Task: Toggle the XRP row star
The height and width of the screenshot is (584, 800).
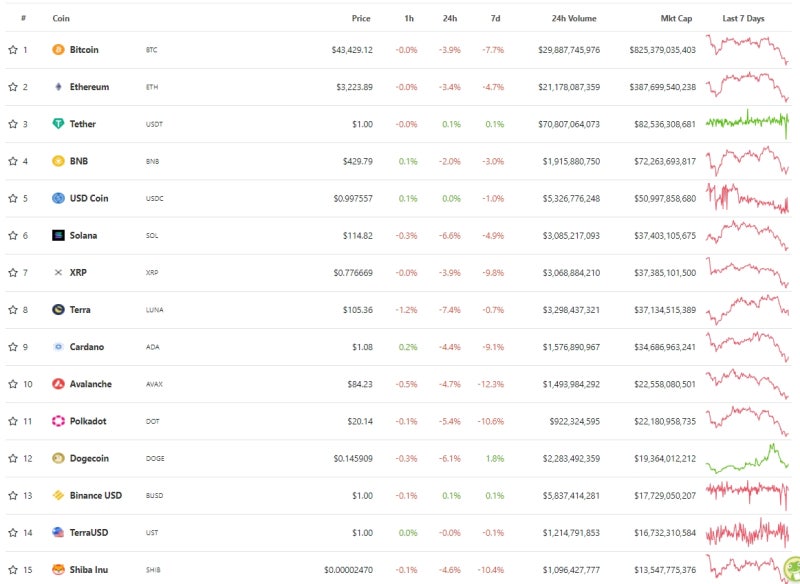Action: pyautogui.click(x=13, y=272)
